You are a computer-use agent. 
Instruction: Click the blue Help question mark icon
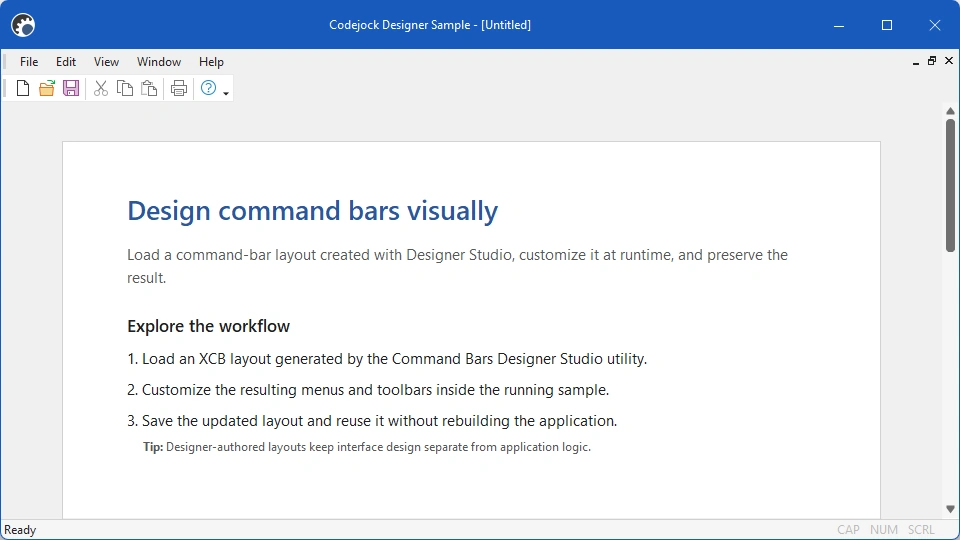tap(208, 88)
